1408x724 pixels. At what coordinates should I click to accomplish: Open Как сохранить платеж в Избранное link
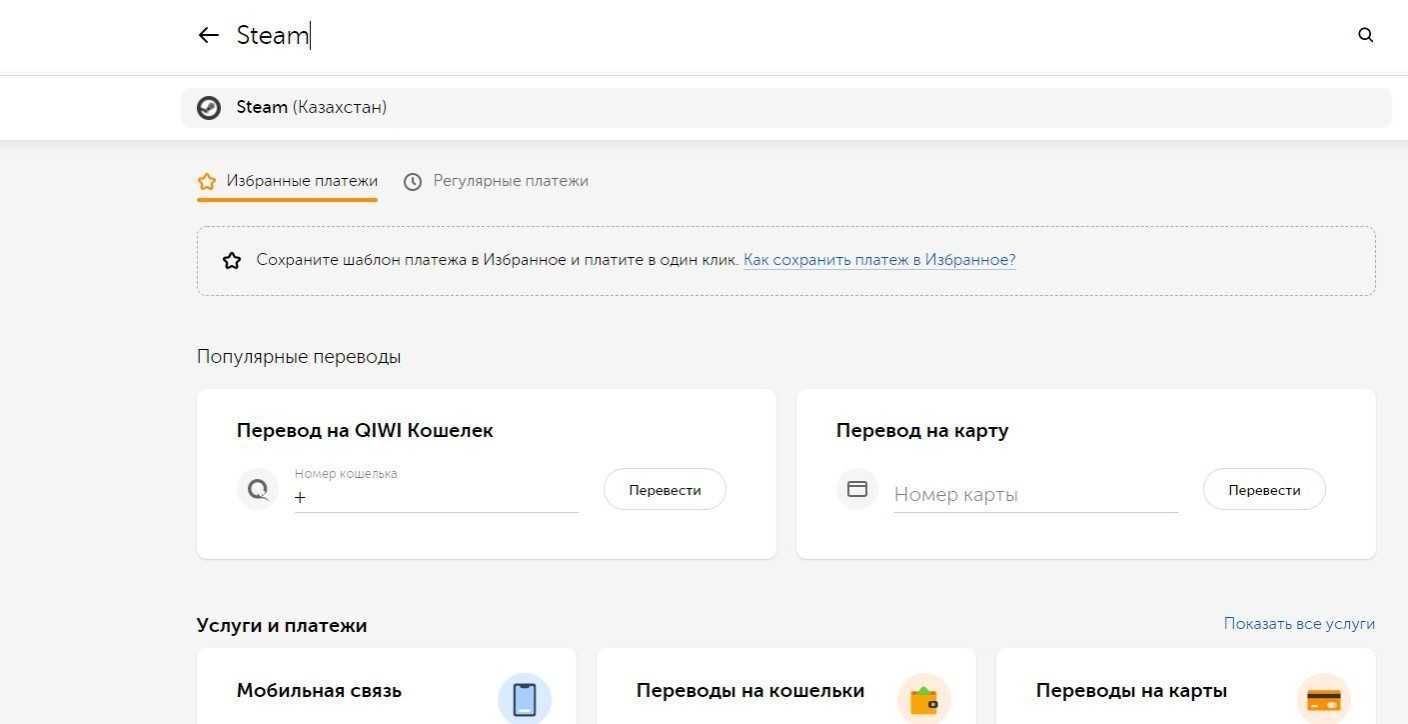tap(879, 260)
